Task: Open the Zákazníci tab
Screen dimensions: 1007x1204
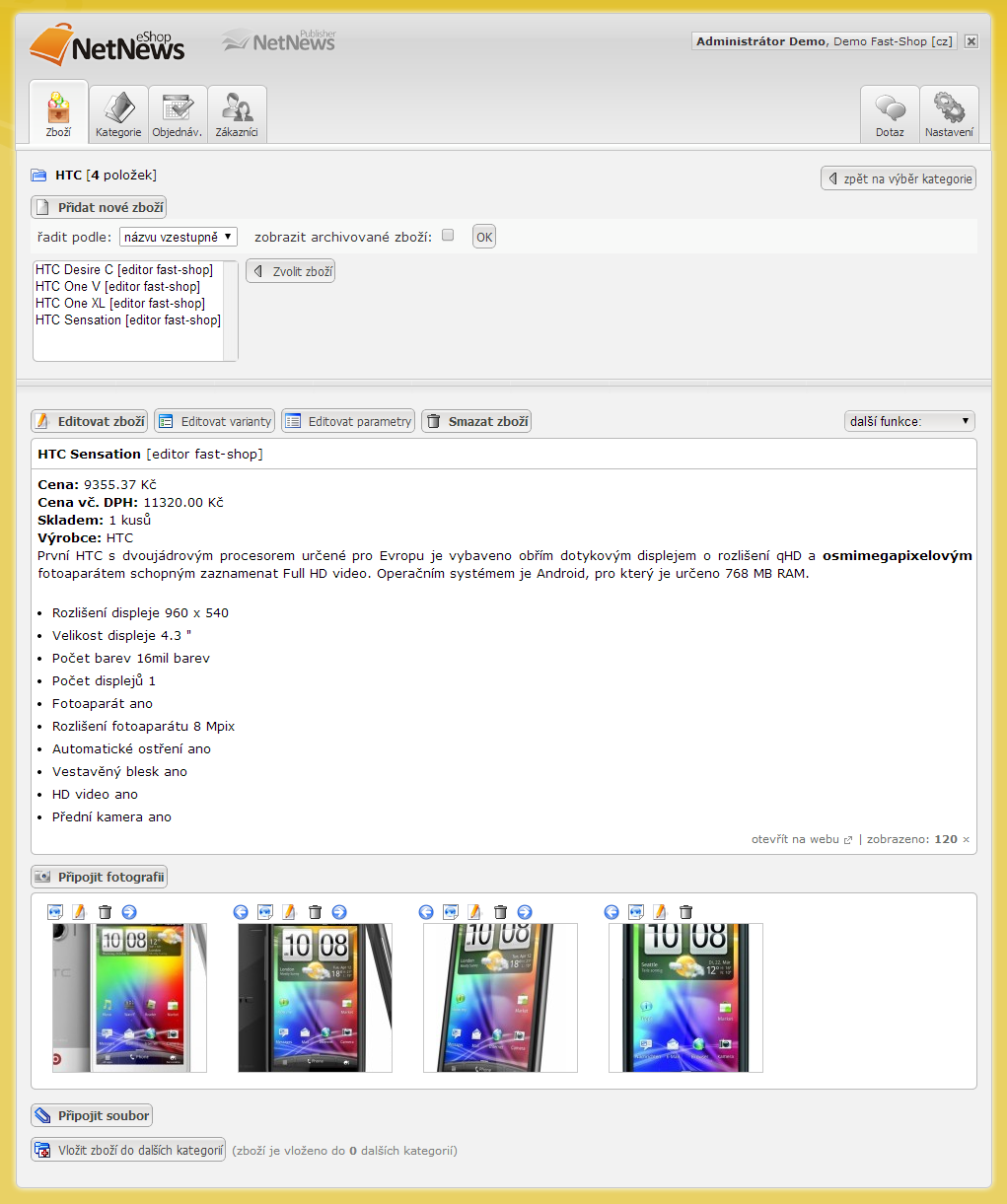Action: 237,114
